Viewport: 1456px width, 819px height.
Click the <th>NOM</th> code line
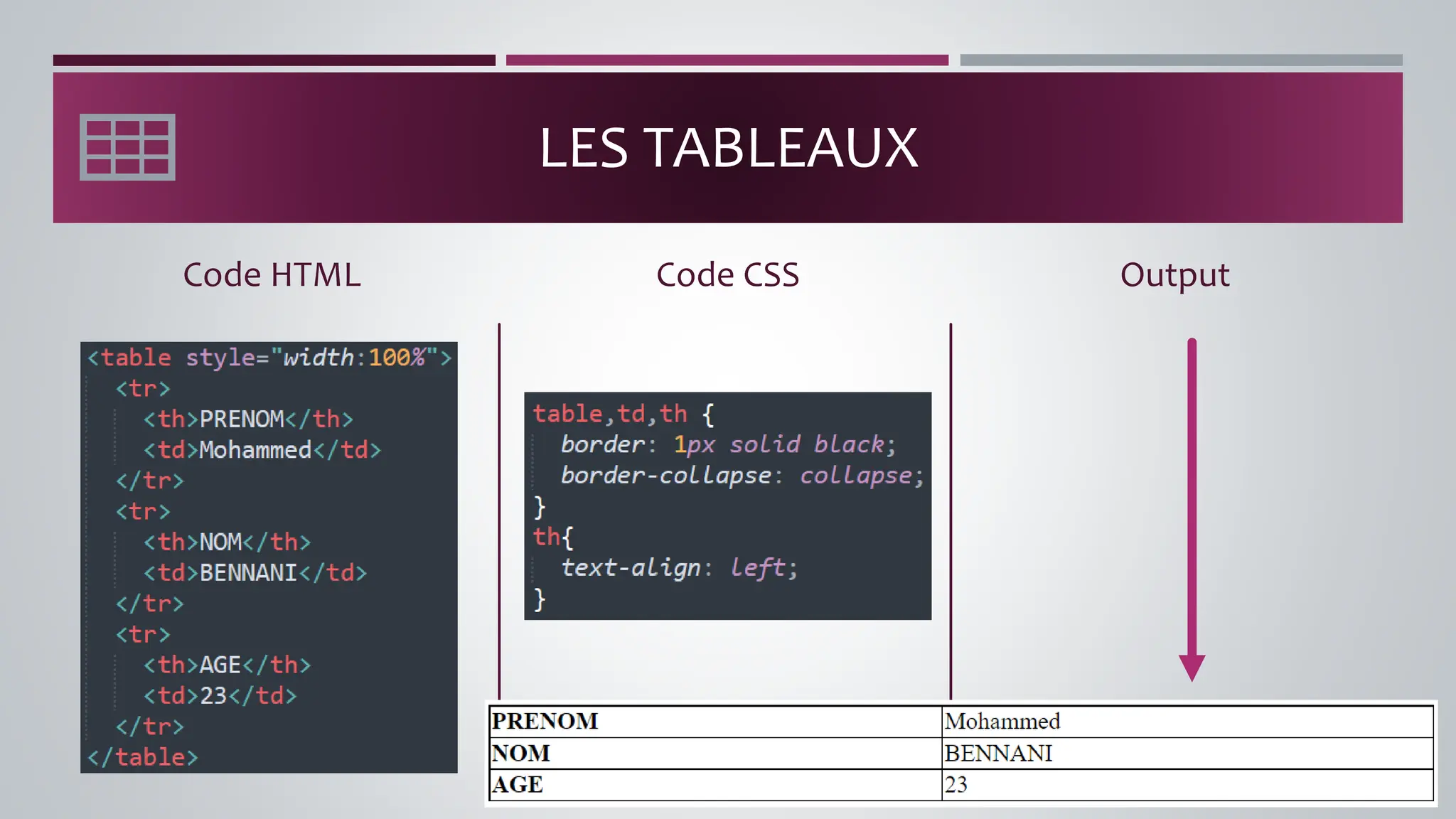pos(227,542)
